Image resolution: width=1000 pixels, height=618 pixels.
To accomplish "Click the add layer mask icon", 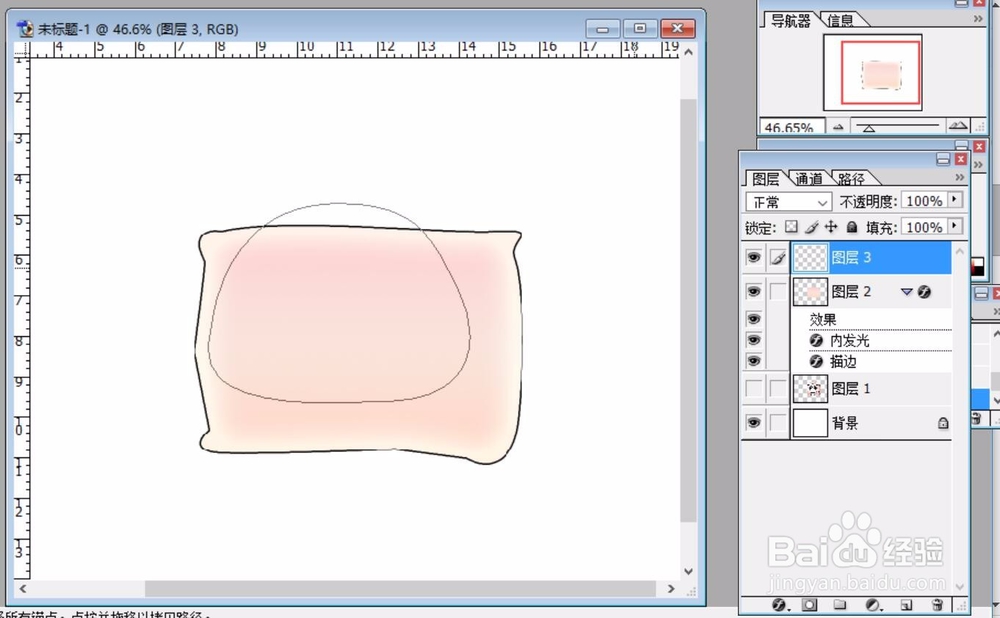I will coord(809,605).
